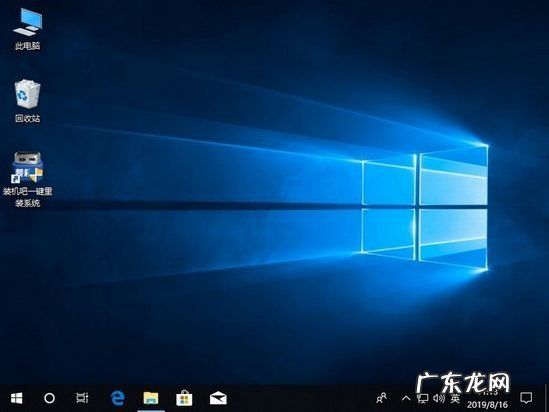Click the Show desktop sliver
Viewport: 549px width, 412px height.
point(547,398)
